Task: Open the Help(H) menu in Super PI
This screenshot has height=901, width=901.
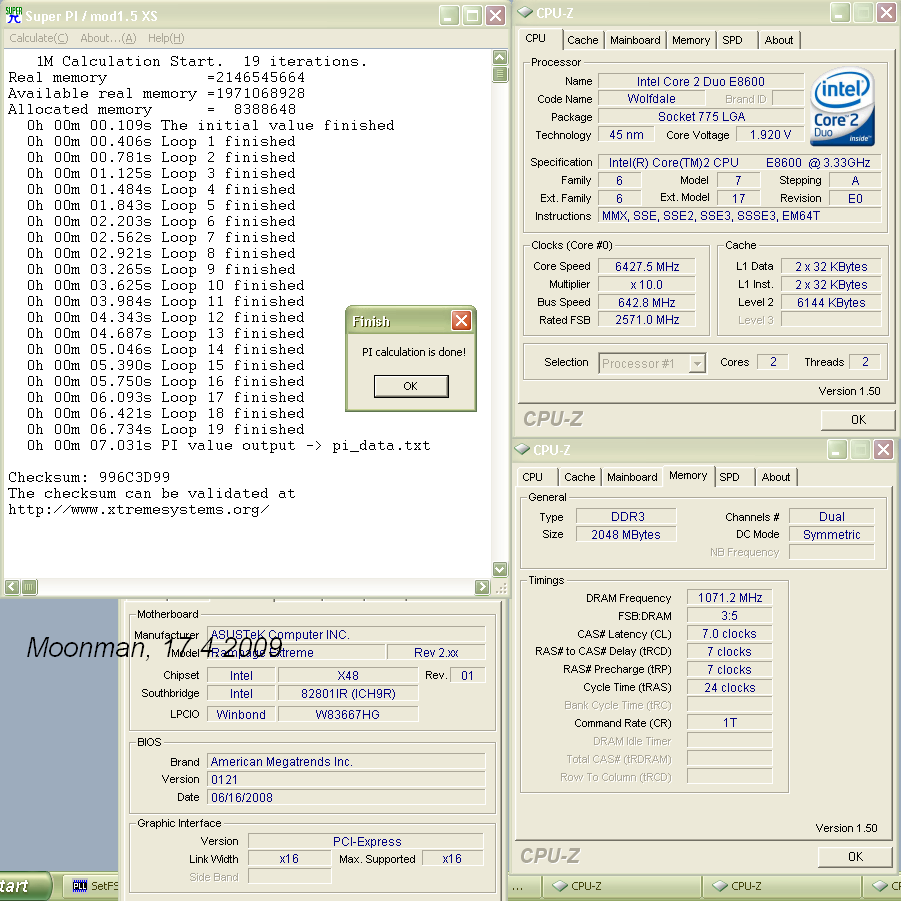Action: point(166,38)
